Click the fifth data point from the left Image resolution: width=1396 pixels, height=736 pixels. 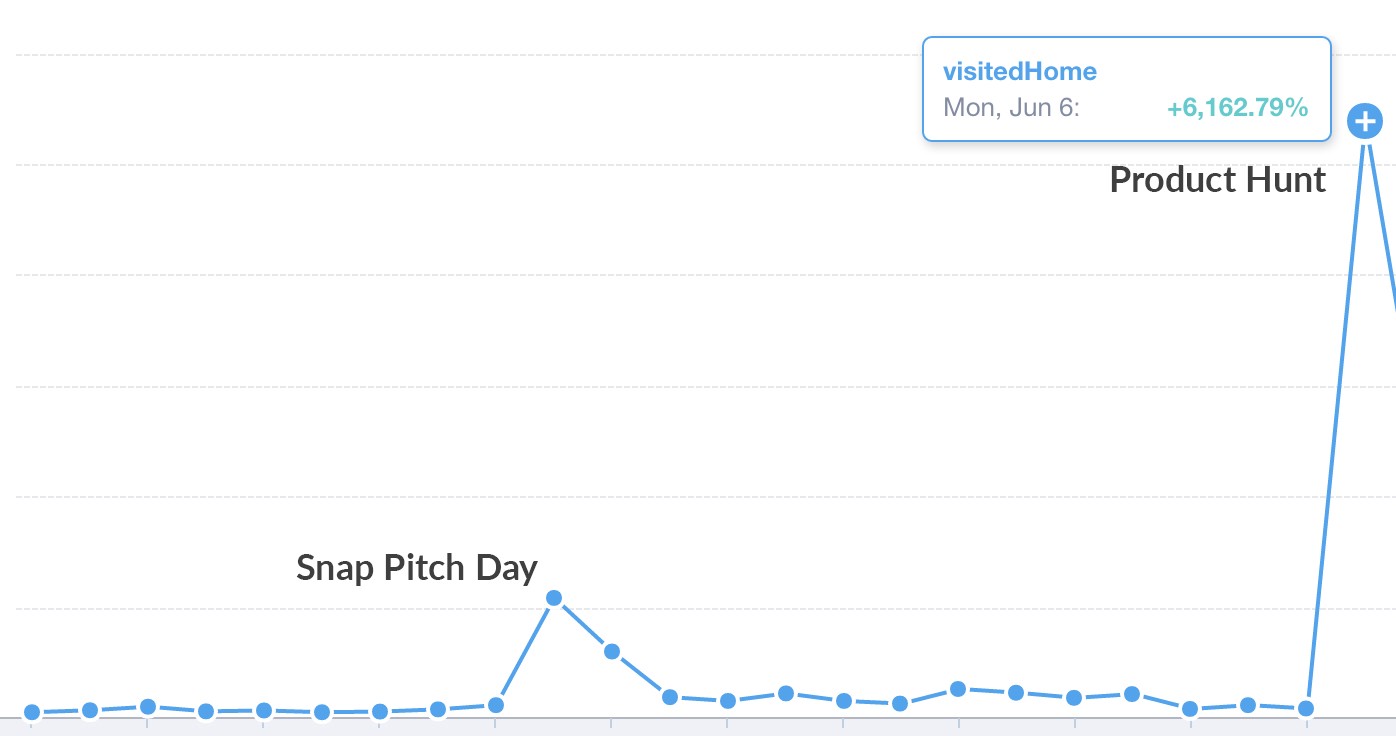(x=264, y=710)
